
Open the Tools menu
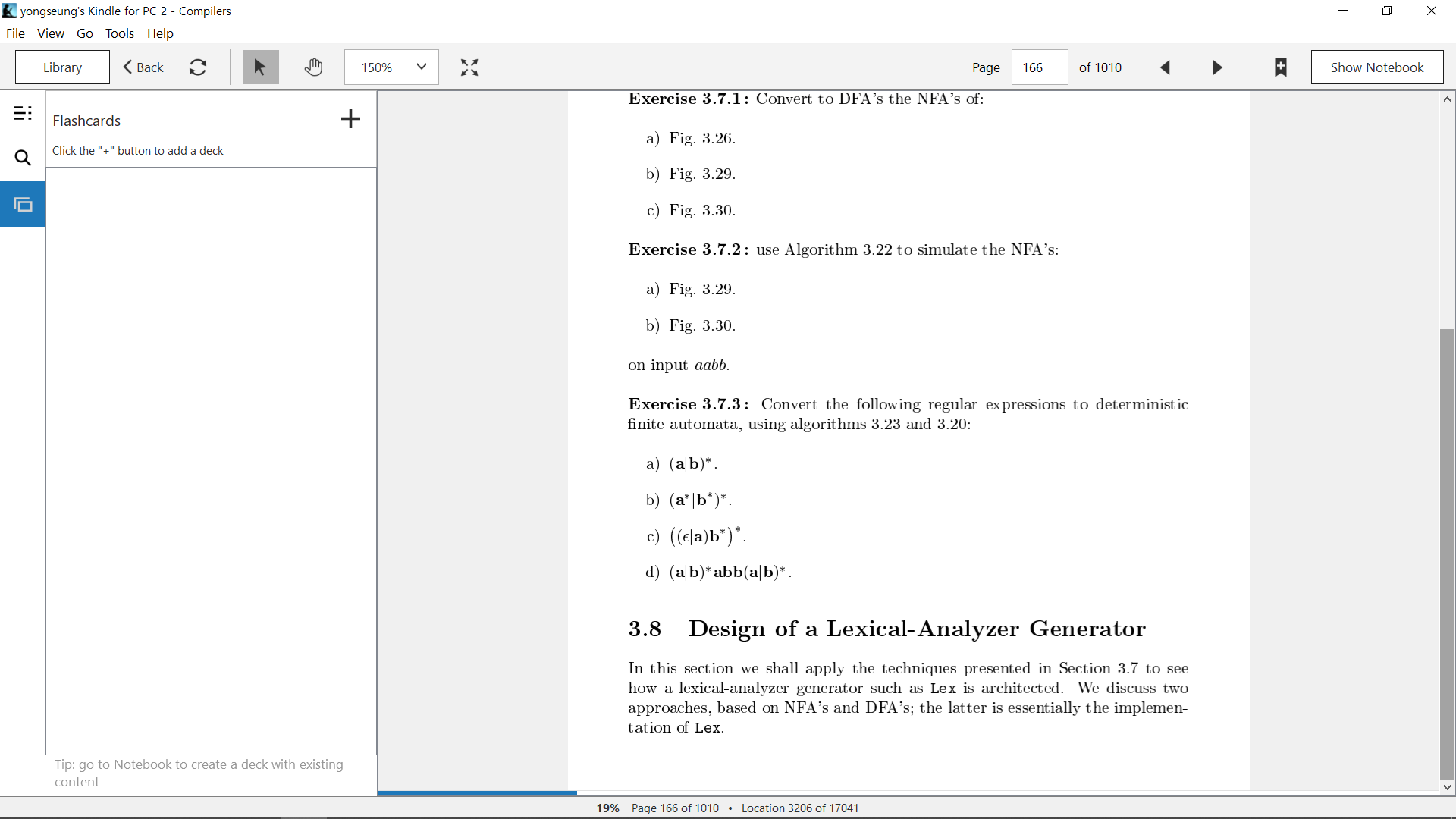[x=120, y=33]
